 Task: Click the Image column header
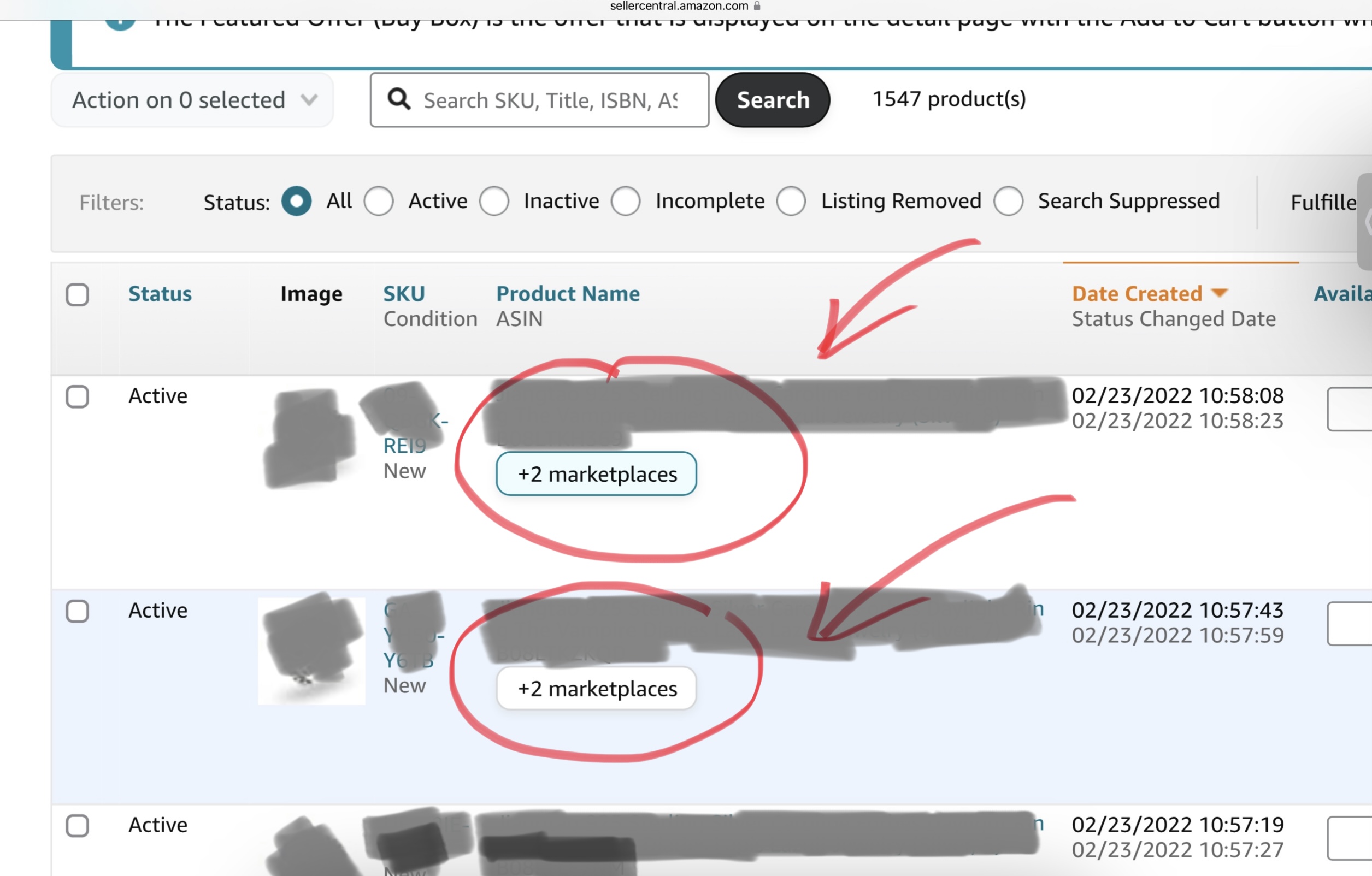[311, 294]
